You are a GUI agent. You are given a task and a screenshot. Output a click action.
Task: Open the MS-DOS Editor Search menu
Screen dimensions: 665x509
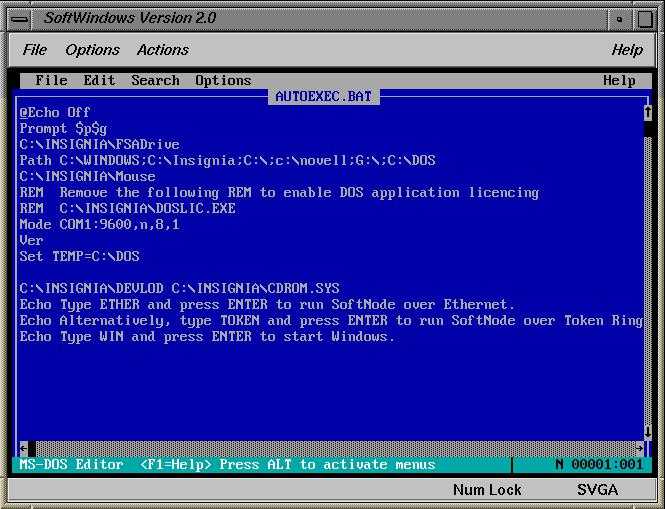(155, 81)
